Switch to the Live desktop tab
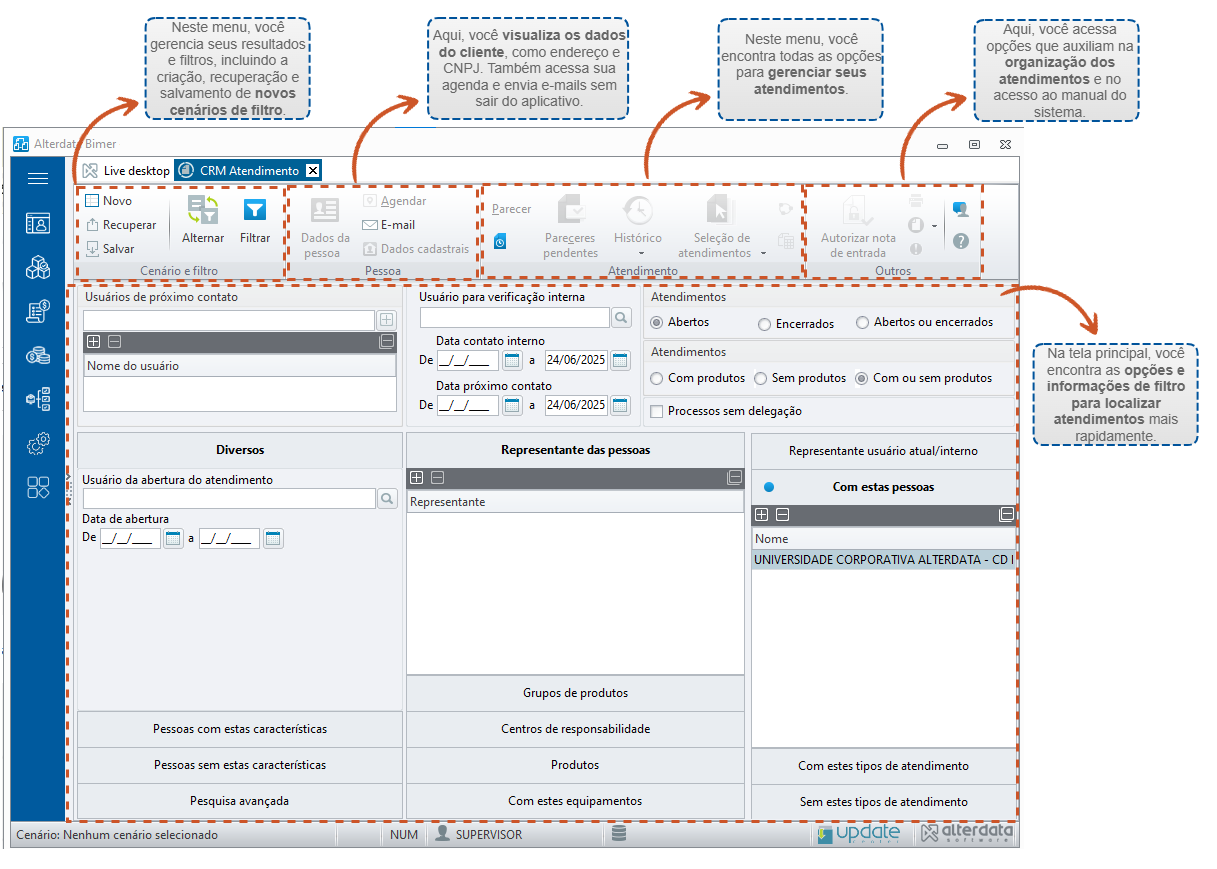 [126, 171]
